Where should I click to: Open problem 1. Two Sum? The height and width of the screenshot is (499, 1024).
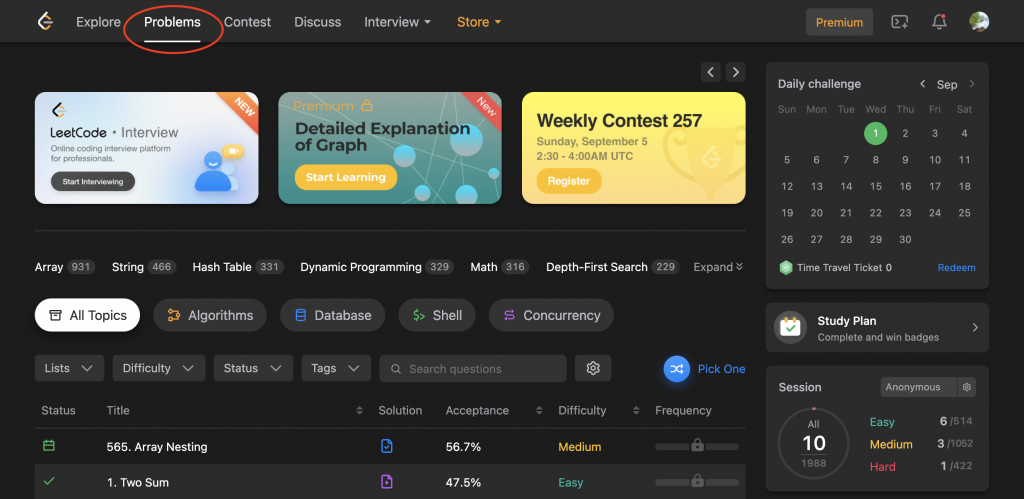[138, 483]
